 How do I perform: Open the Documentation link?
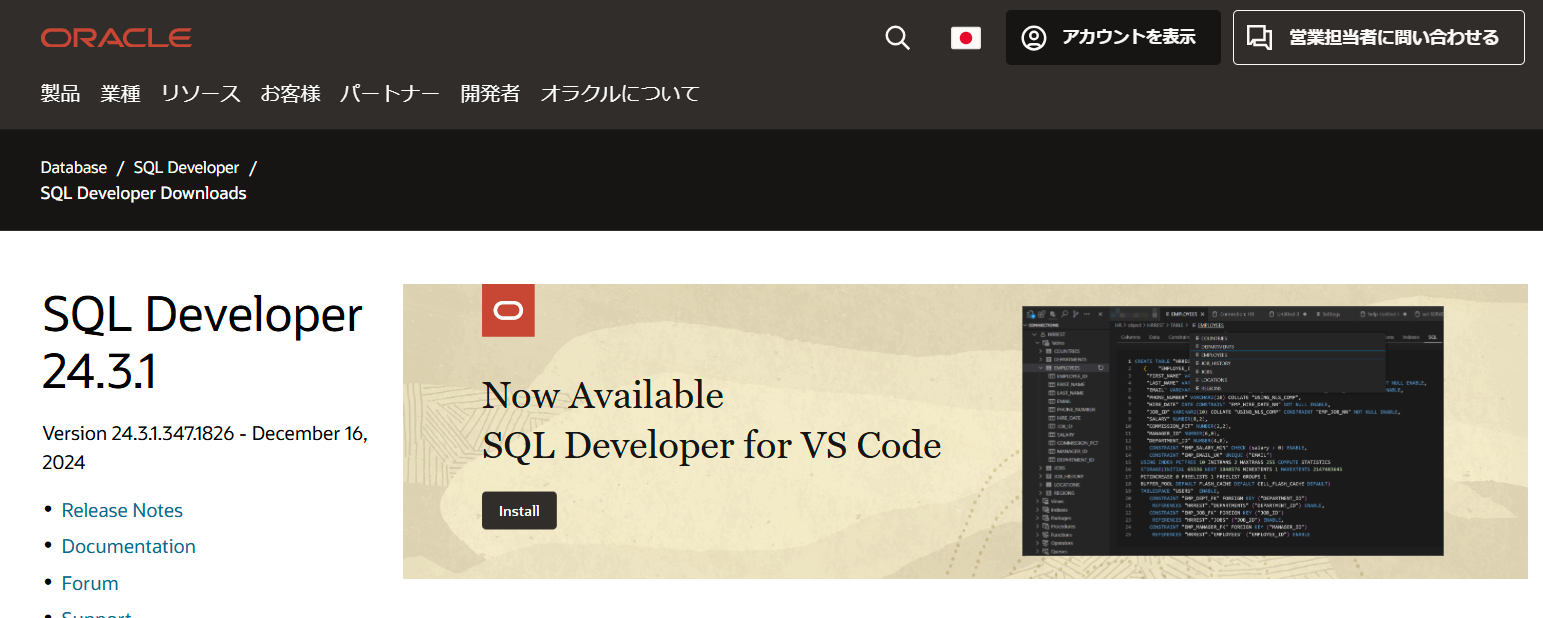[129, 546]
